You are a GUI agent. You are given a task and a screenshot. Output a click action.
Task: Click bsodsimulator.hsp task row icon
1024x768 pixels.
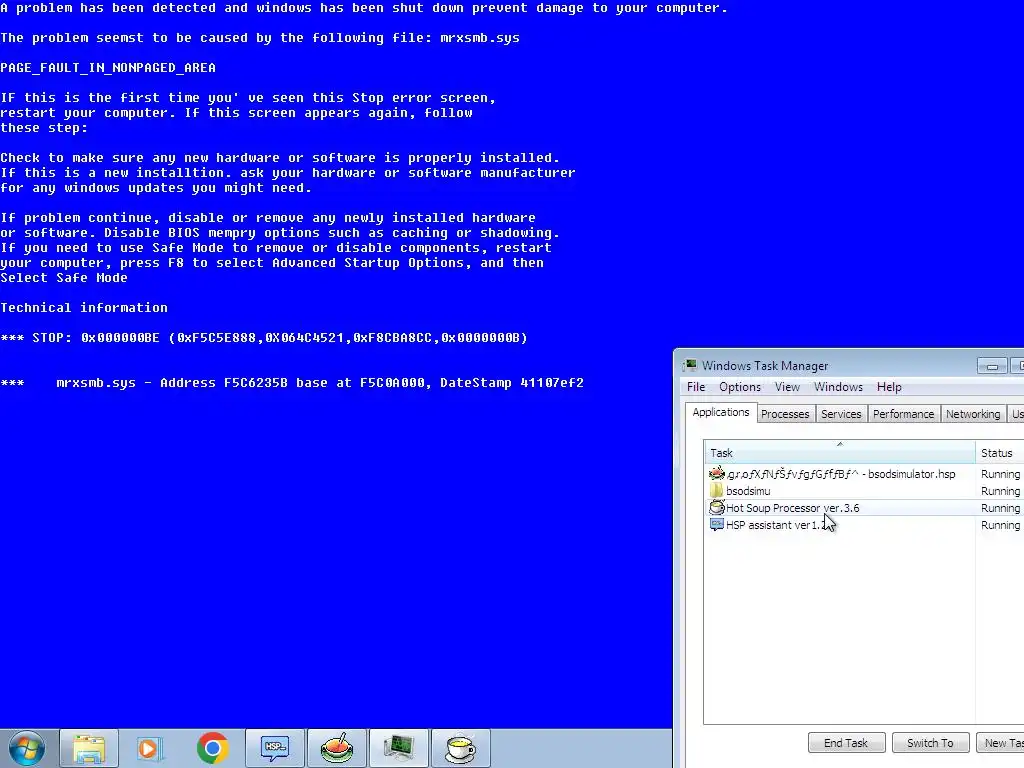717,473
